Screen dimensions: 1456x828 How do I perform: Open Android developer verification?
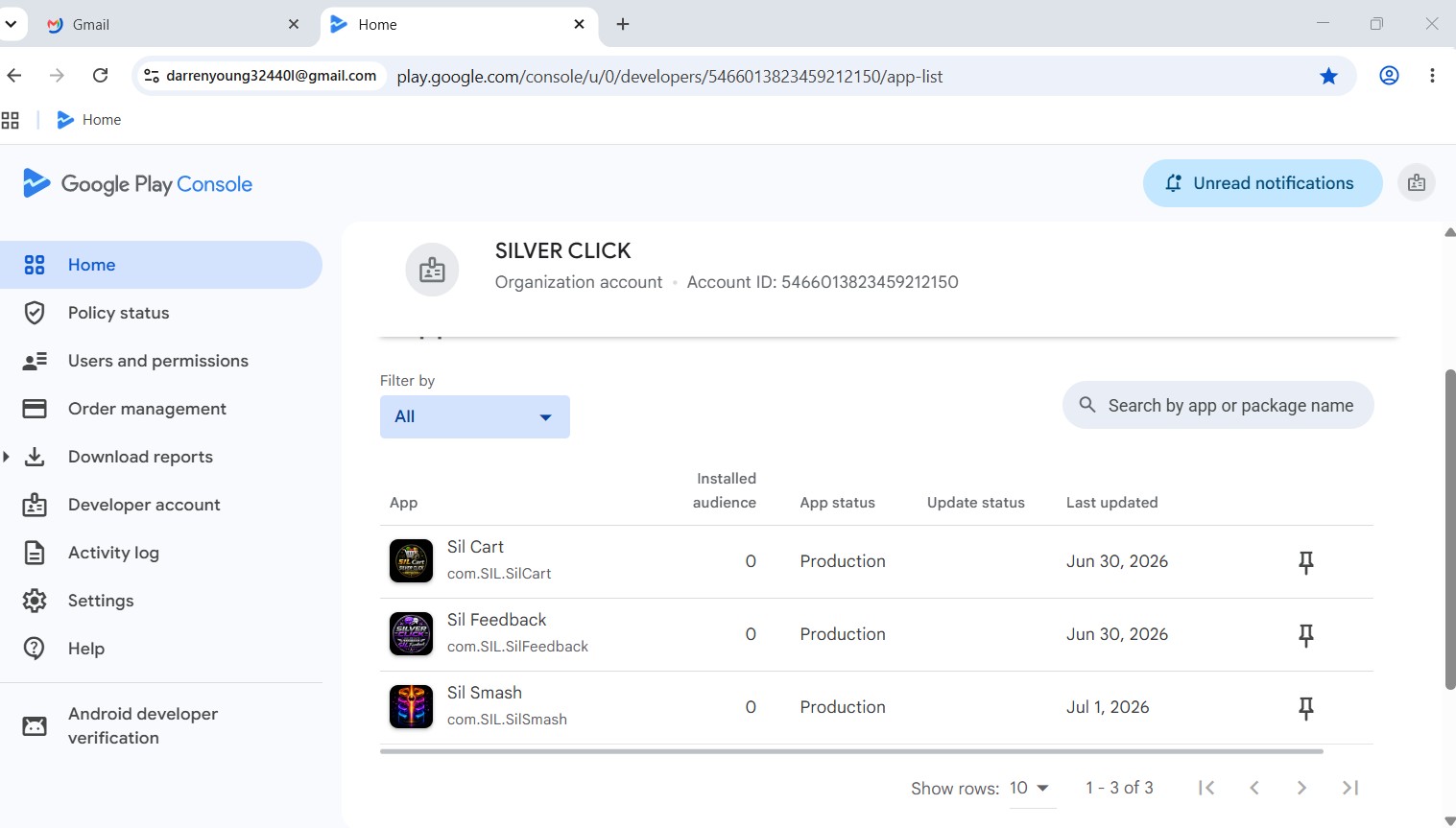click(x=161, y=725)
